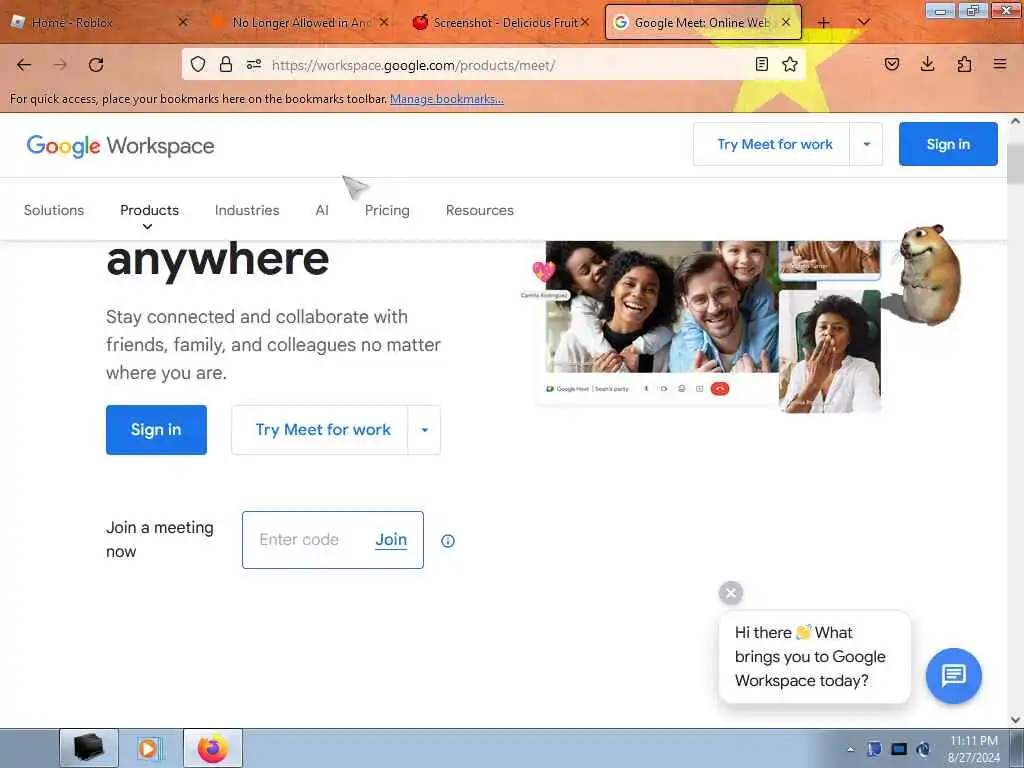The height and width of the screenshot is (768, 1024).
Task: Click the power/update tray icon
Action: tap(923, 749)
